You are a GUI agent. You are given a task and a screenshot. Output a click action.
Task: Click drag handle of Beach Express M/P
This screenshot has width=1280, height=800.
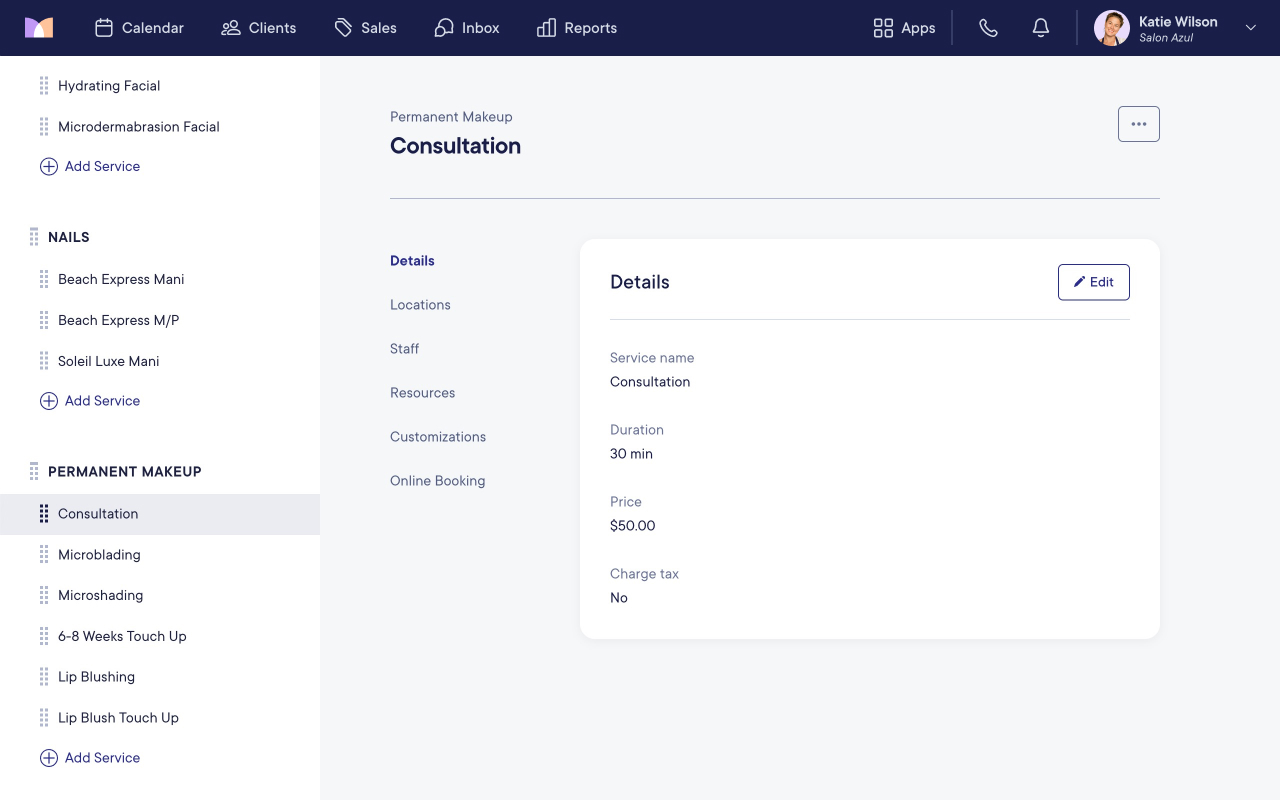click(44, 321)
